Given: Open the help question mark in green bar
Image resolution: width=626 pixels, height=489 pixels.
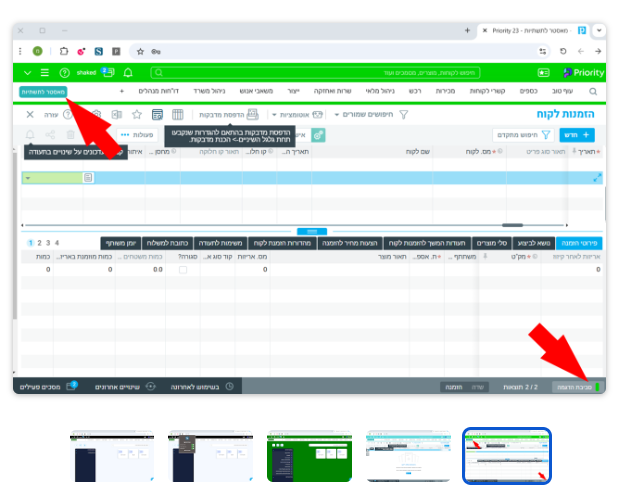Looking at the screenshot, I should coord(64,73).
